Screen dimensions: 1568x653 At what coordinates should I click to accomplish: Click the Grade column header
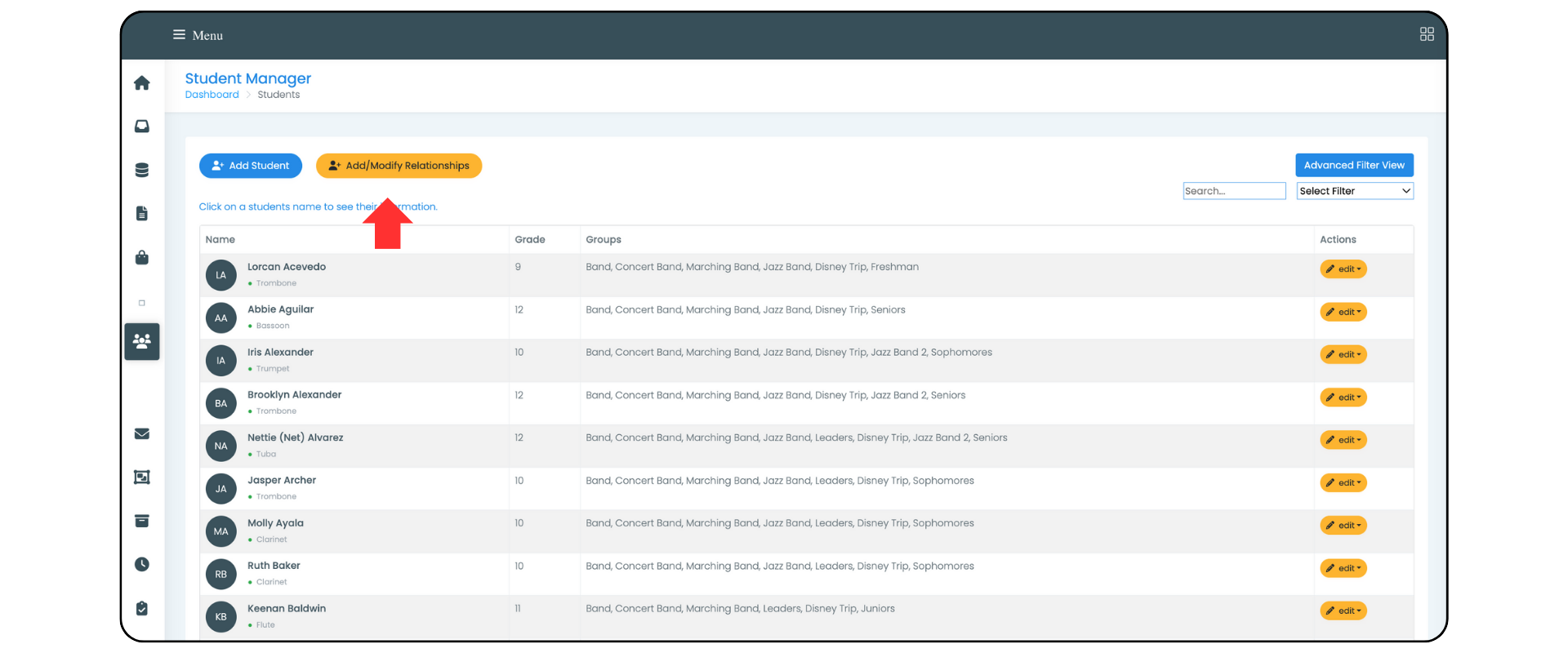click(530, 239)
